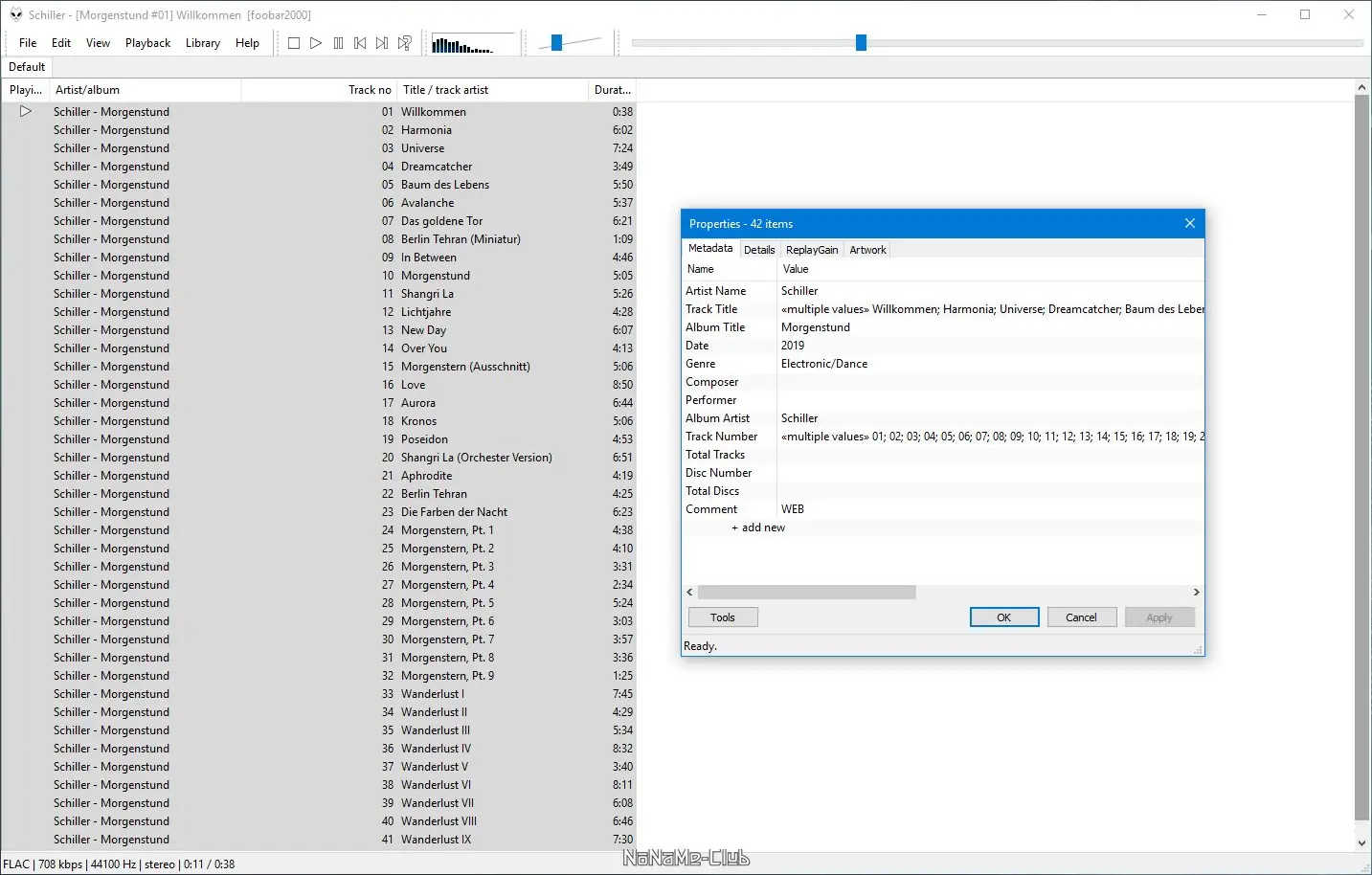
Task: Click the Tools button in Properties
Action: tap(723, 617)
